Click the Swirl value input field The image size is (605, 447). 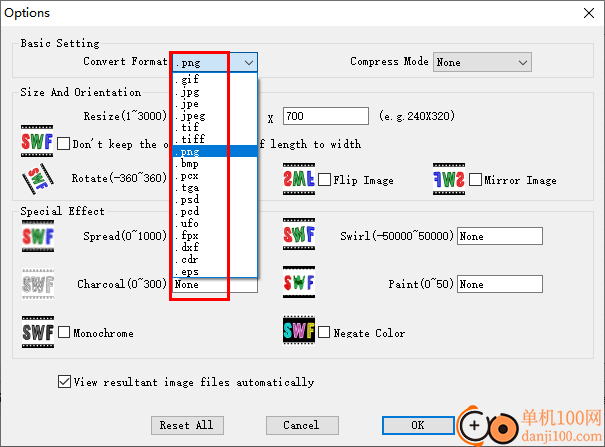[x=500, y=236]
